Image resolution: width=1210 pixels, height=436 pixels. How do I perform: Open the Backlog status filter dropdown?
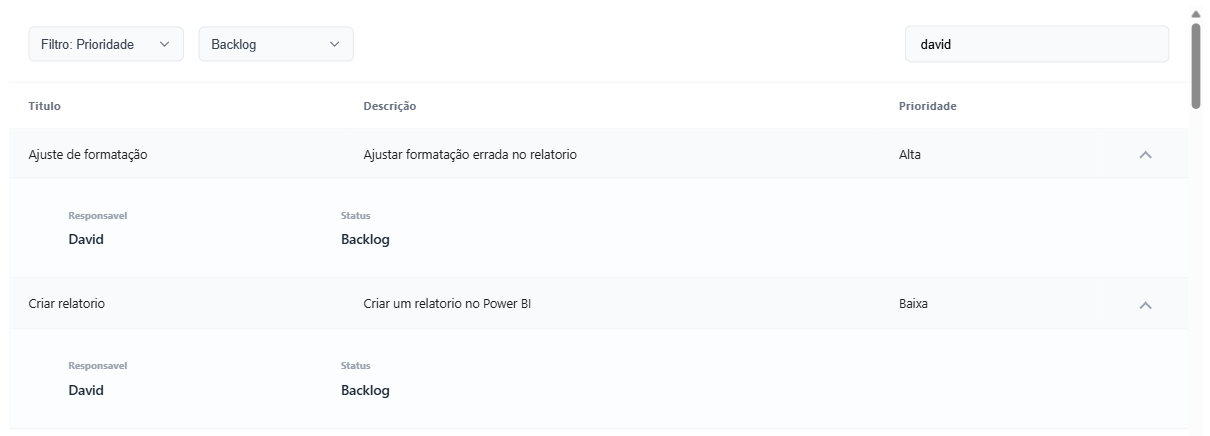[275, 44]
